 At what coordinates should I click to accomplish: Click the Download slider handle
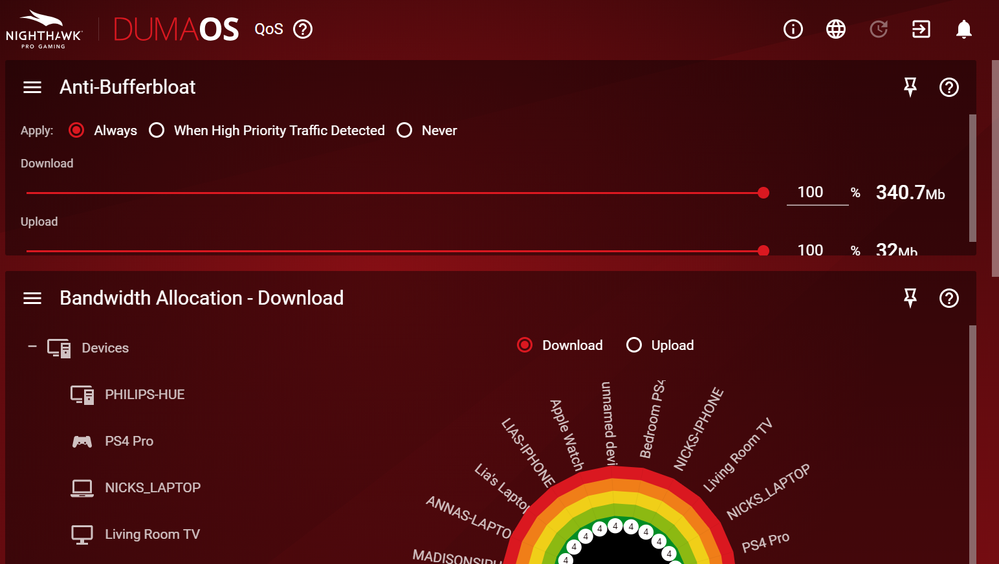(x=763, y=193)
